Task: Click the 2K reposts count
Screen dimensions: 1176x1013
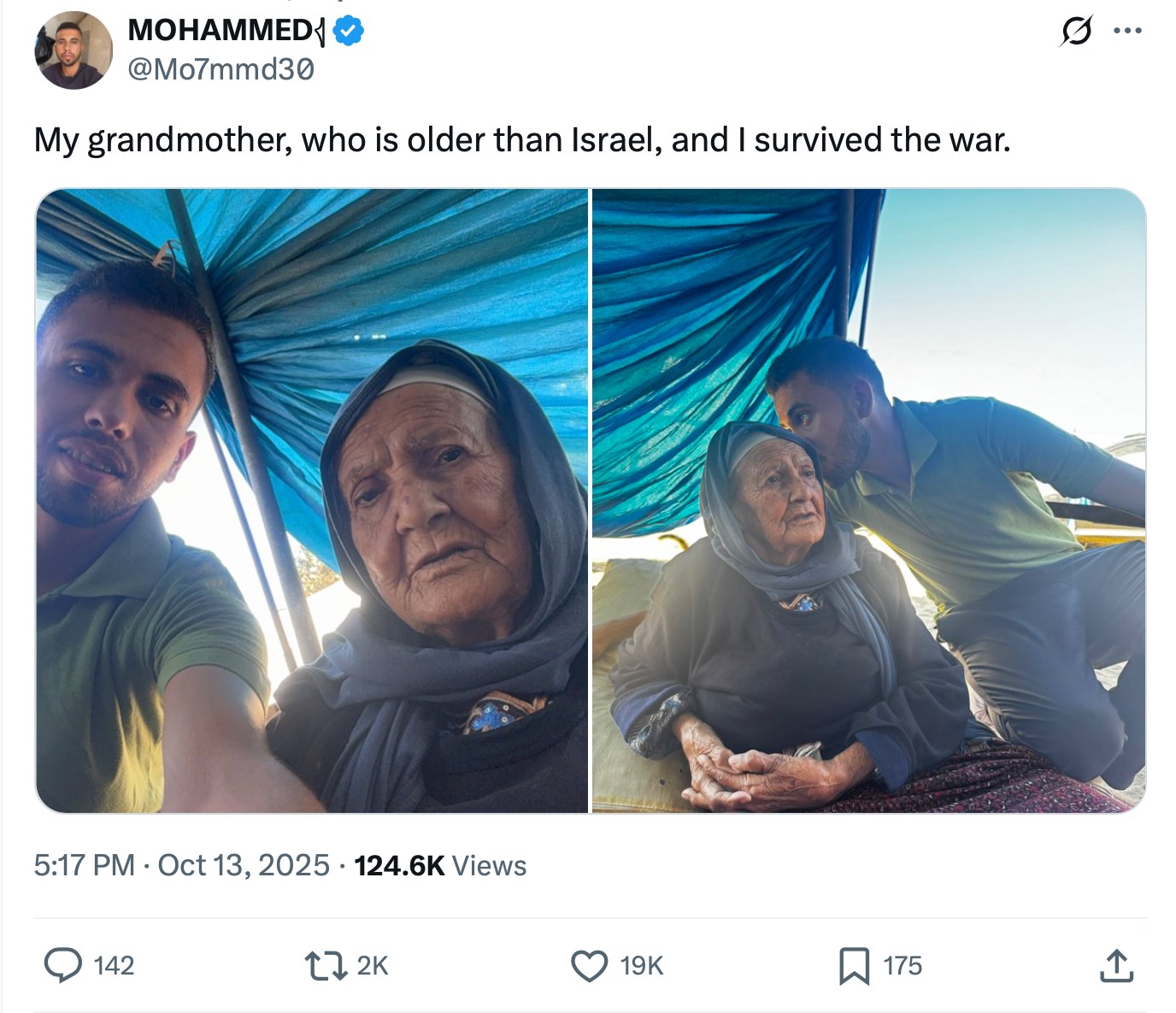Action: click(x=372, y=966)
